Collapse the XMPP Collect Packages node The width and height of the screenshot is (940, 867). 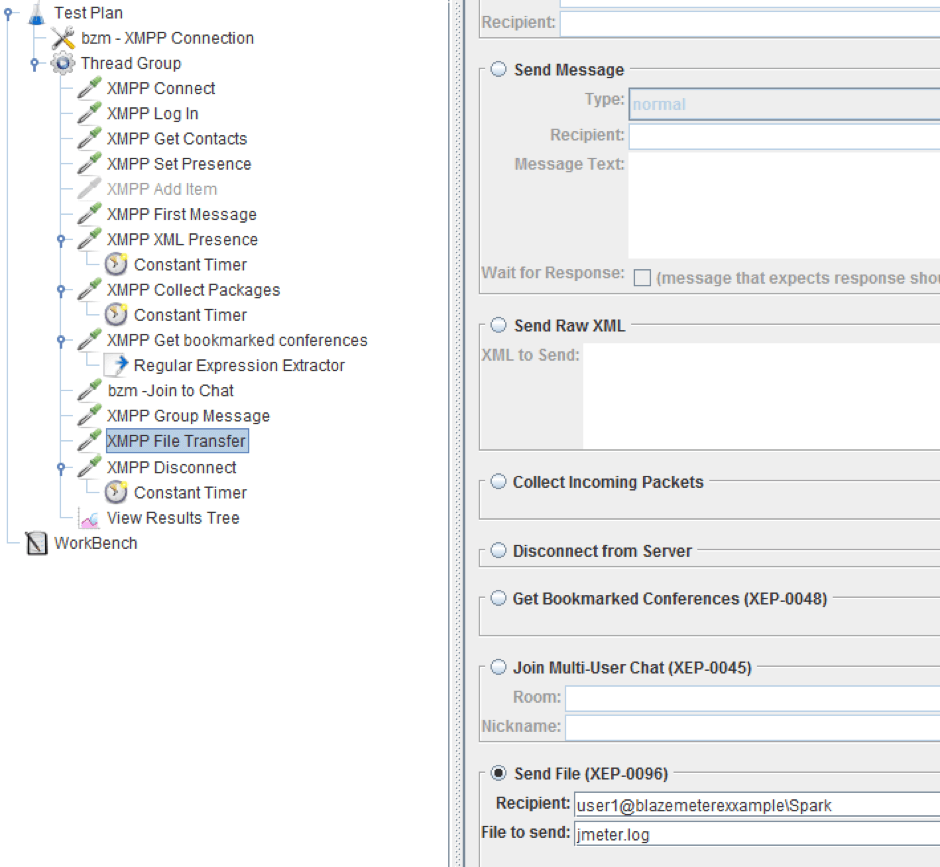pos(61,290)
